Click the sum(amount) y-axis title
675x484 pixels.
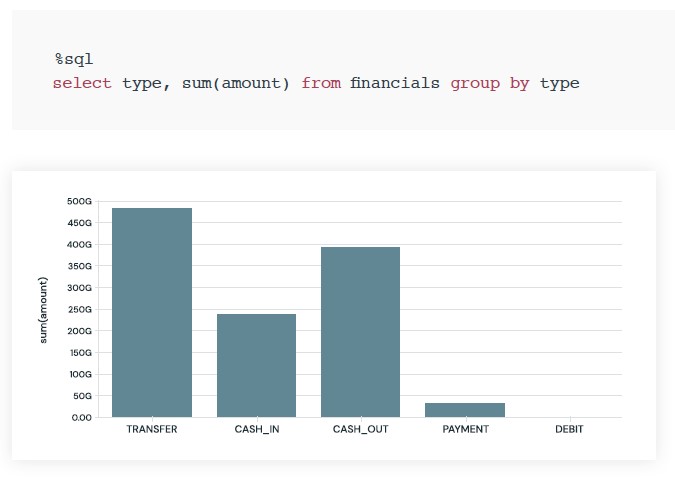pyautogui.click(x=43, y=310)
